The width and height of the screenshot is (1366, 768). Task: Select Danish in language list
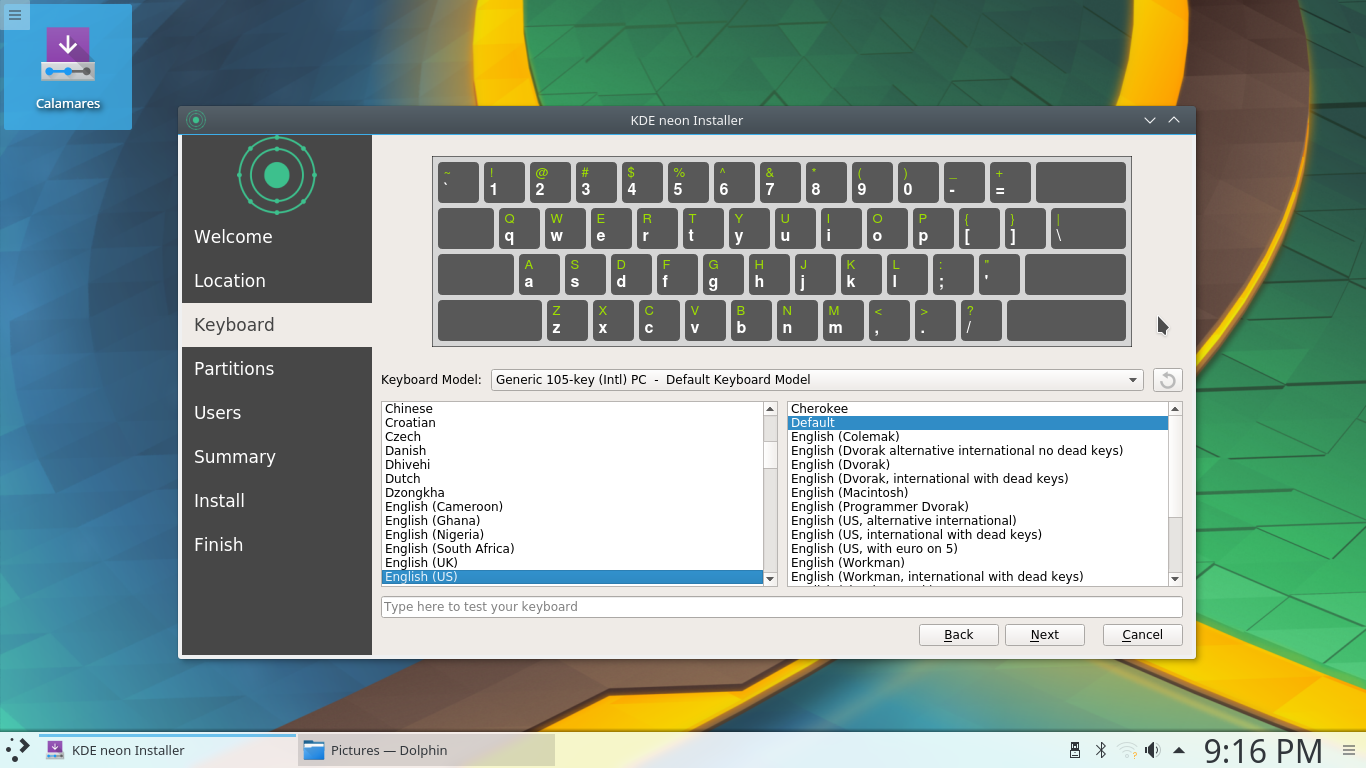572,451
